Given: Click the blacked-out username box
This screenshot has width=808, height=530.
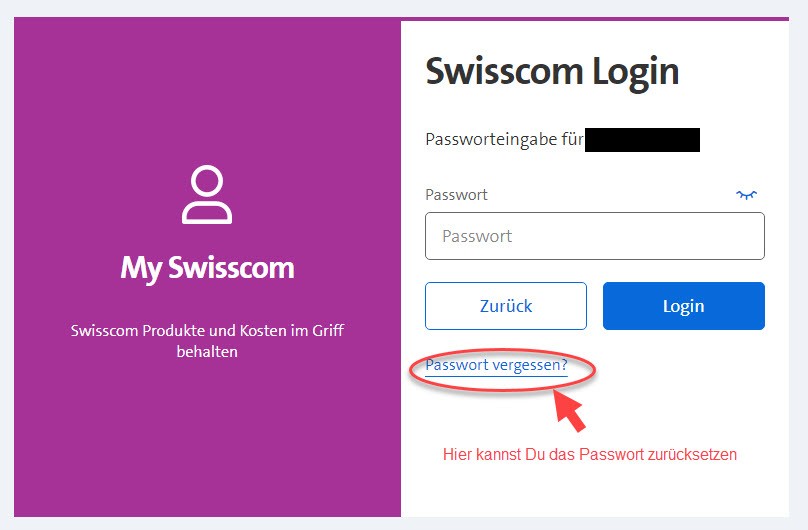Looking at the screenshot, I should (x=642, y=140).
